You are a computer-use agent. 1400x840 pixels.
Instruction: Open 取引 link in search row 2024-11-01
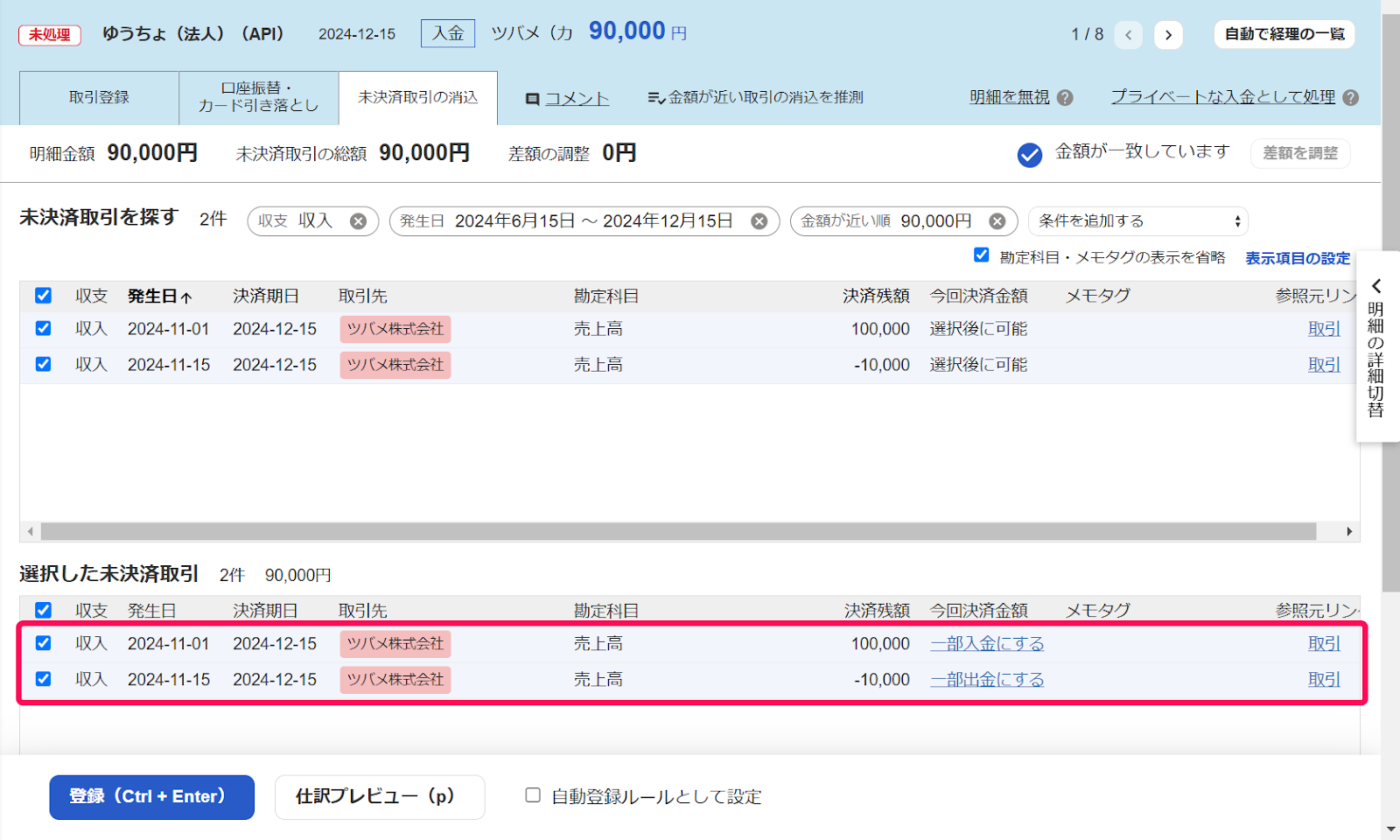[1324, 329]
